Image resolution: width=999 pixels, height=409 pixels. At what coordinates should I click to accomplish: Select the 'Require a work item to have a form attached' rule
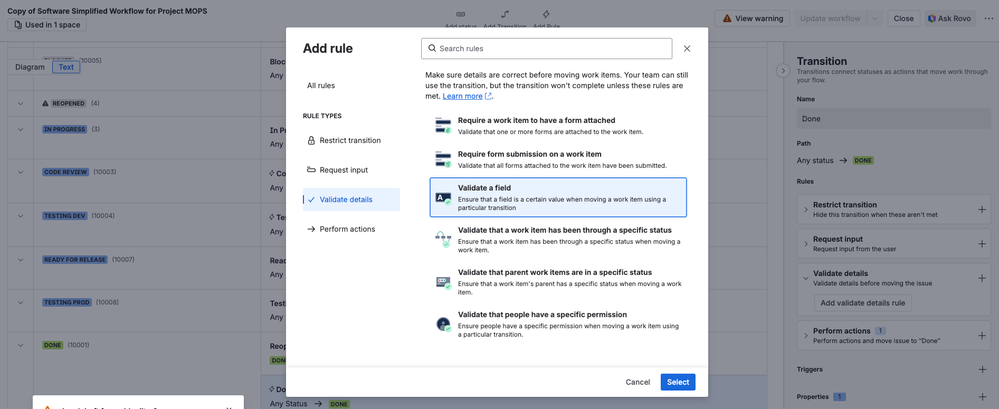click(x=558, y=126)
